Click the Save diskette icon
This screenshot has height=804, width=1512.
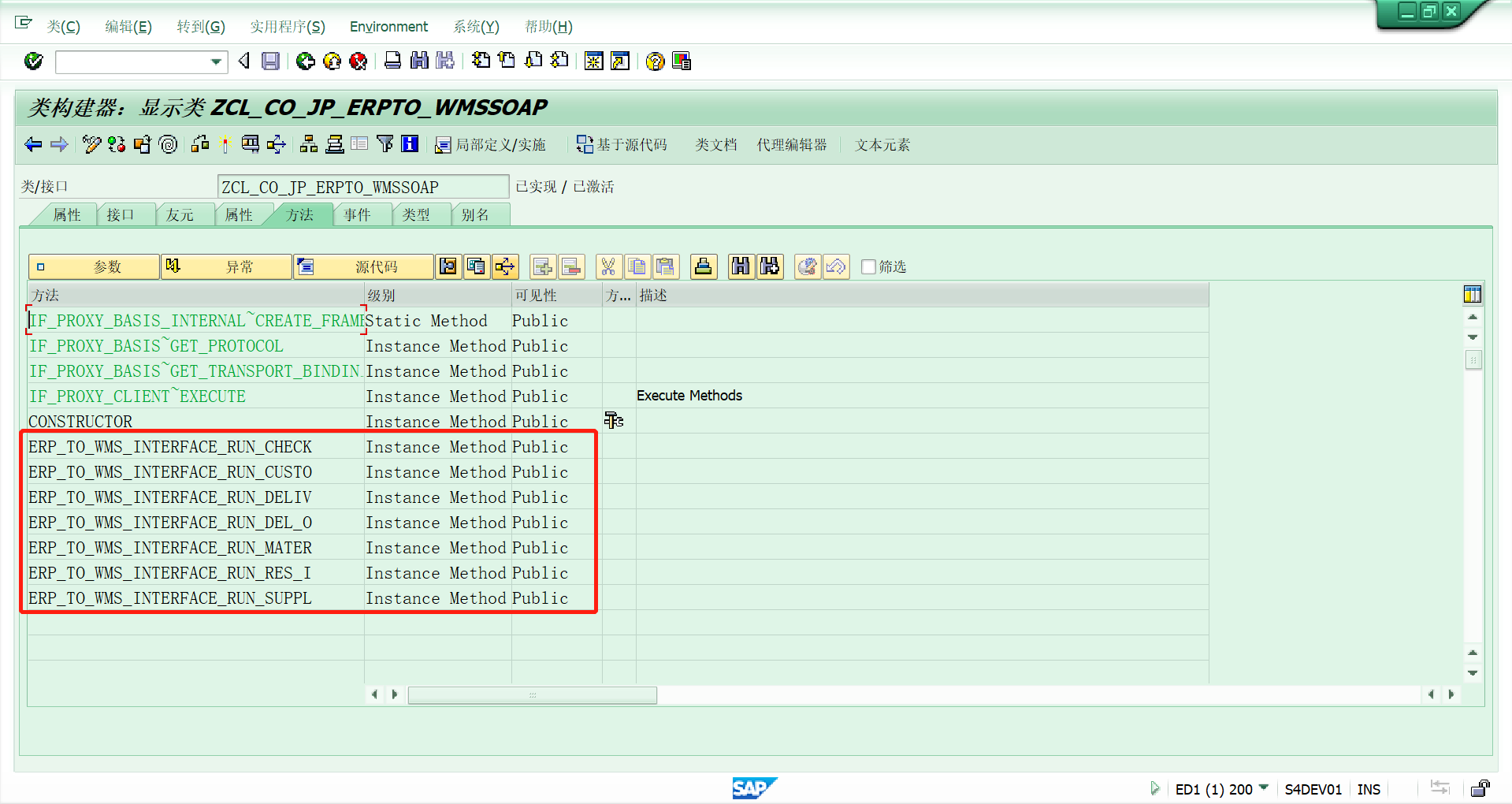pyautogui.click(x=270, y=61)
